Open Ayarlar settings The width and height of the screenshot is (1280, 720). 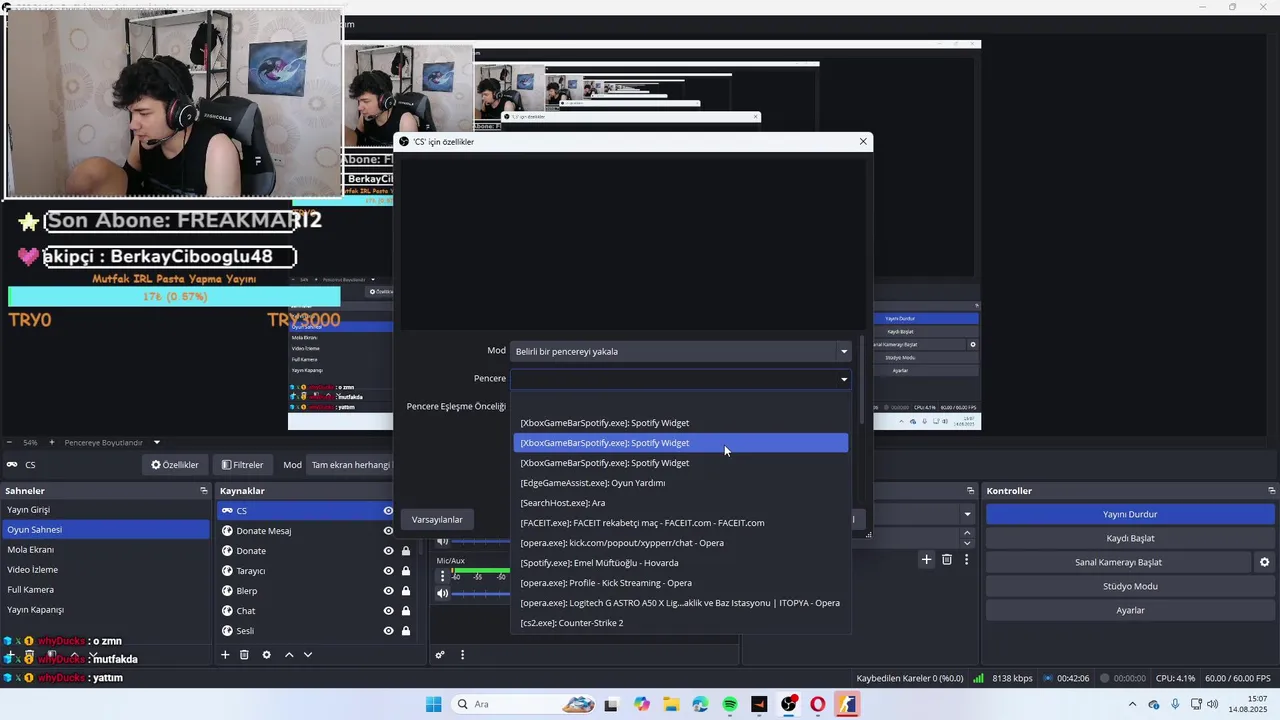point(1130,610)
